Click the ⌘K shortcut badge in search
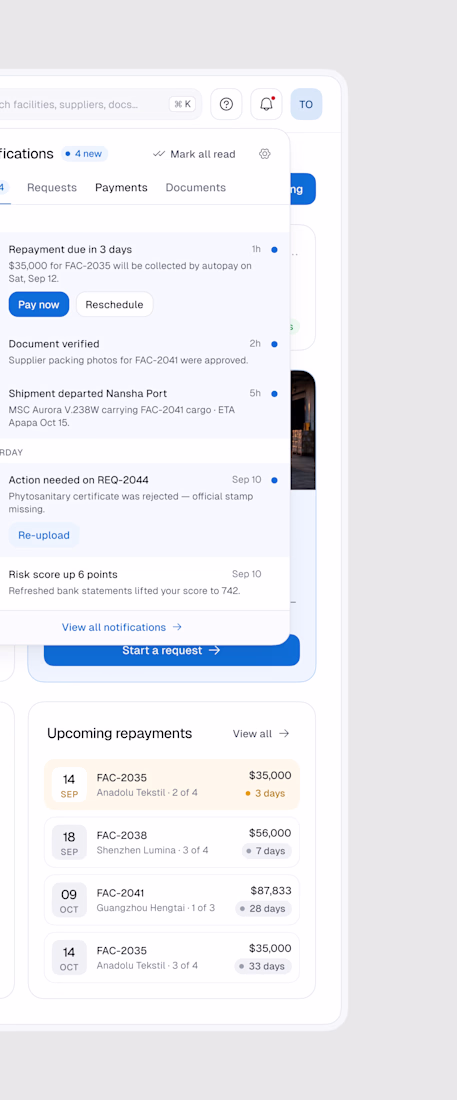 pos(183,105)
